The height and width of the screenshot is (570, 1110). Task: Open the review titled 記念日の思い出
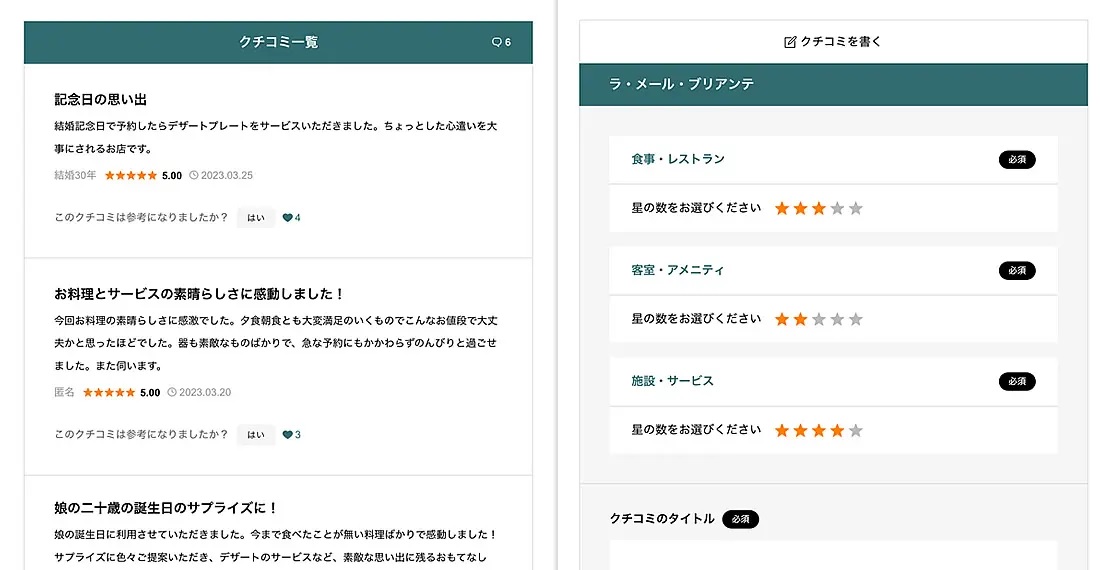tap(101, 100)
